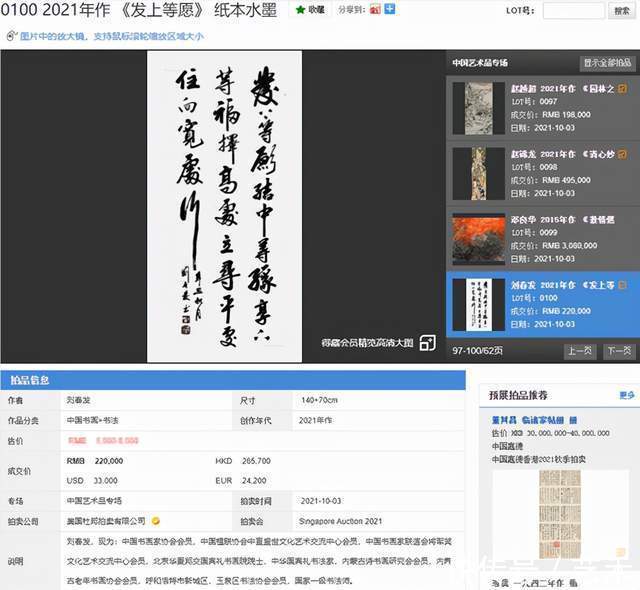
Task: Select the auction date 2021-10-03 cell
Action: [321, 501]
